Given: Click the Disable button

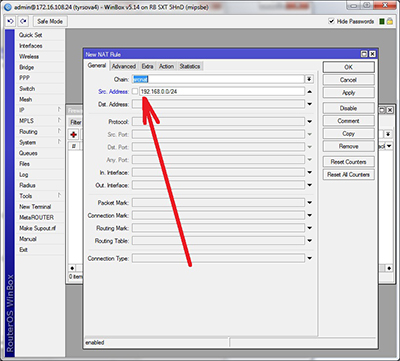Looking at the screenshot, I should 348,108.
